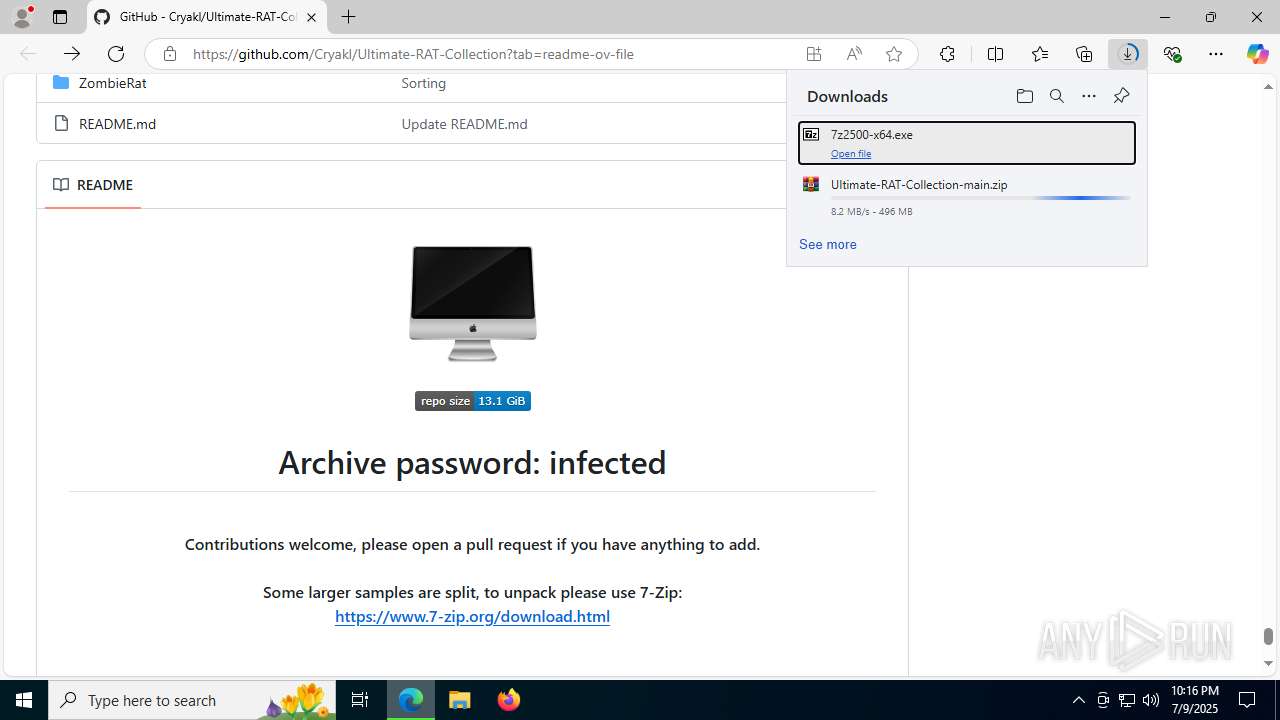Select the 7z2500-x64.exe download entry
This screenshot has width=1280, height=720.
966,143
